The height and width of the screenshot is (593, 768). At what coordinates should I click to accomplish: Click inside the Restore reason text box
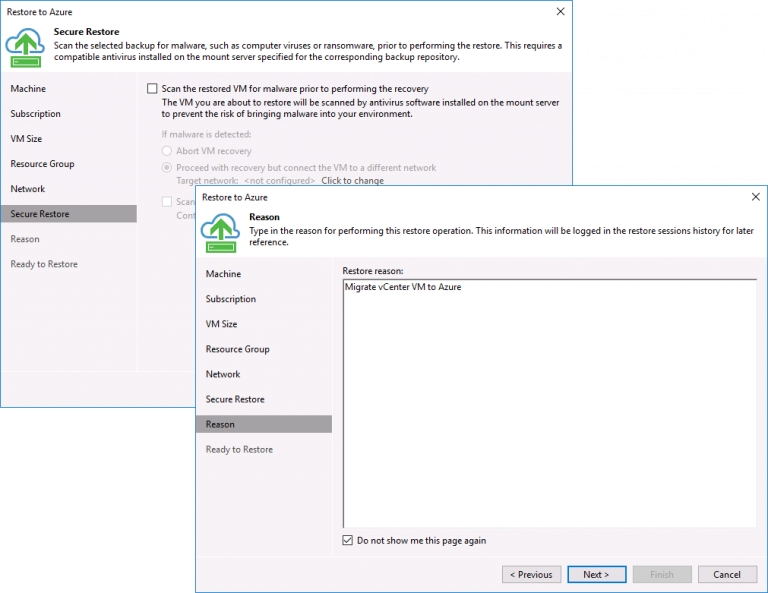[x=550, y=403]
